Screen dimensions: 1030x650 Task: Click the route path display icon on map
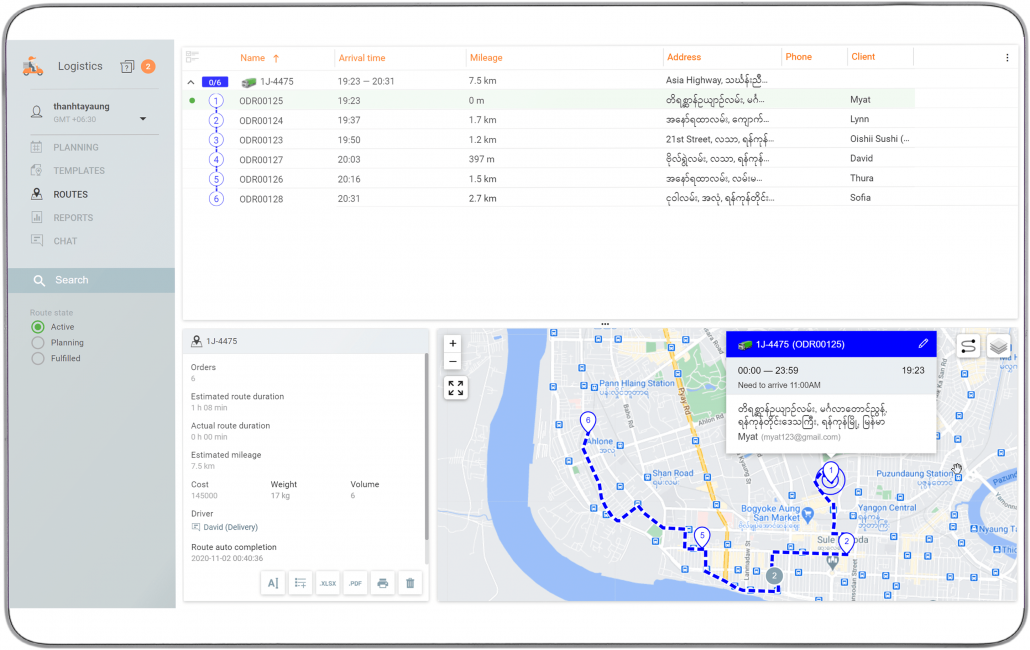(968, 346)
